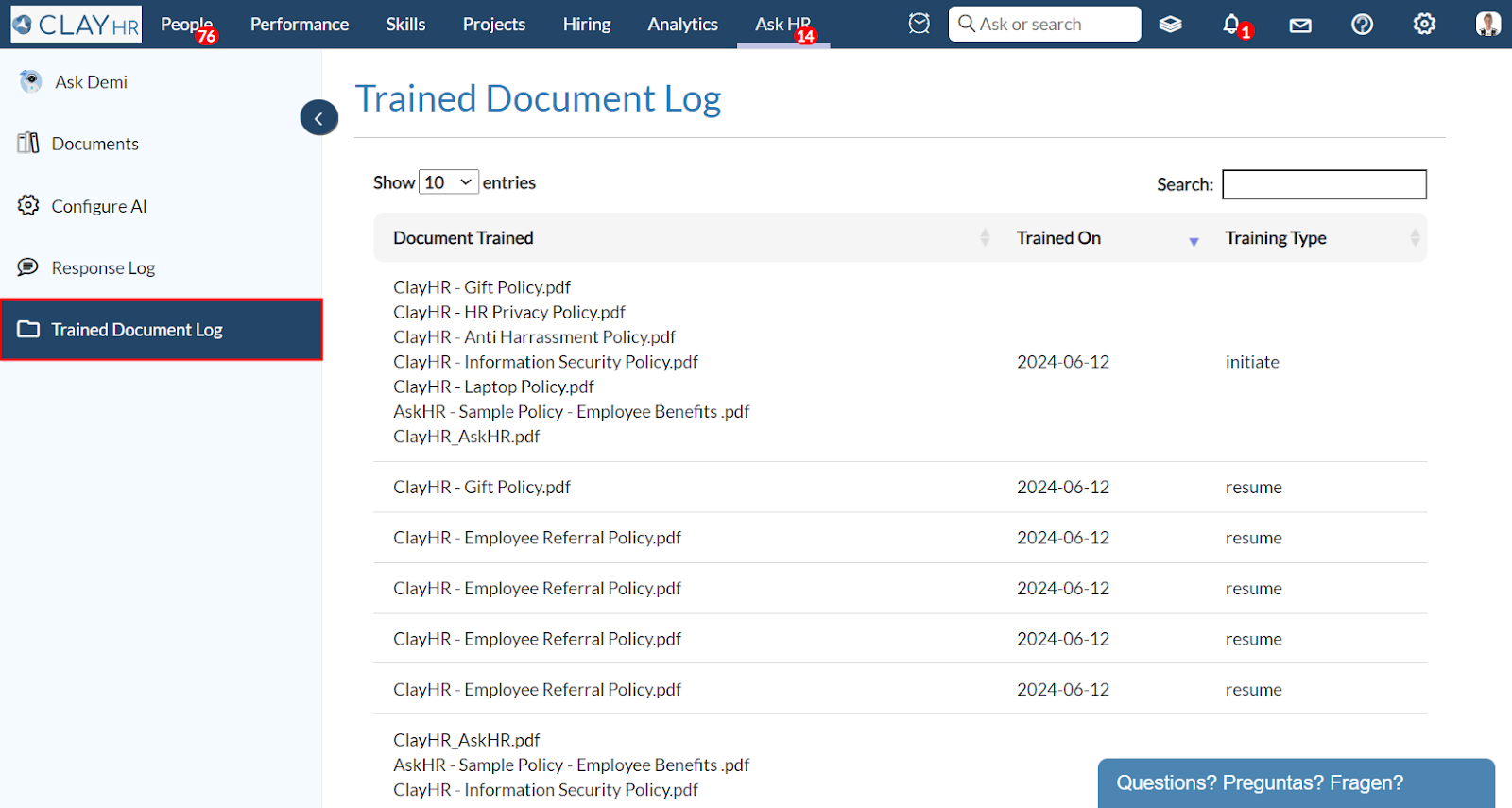Open the Performance menu

click(x=300, y=24)
